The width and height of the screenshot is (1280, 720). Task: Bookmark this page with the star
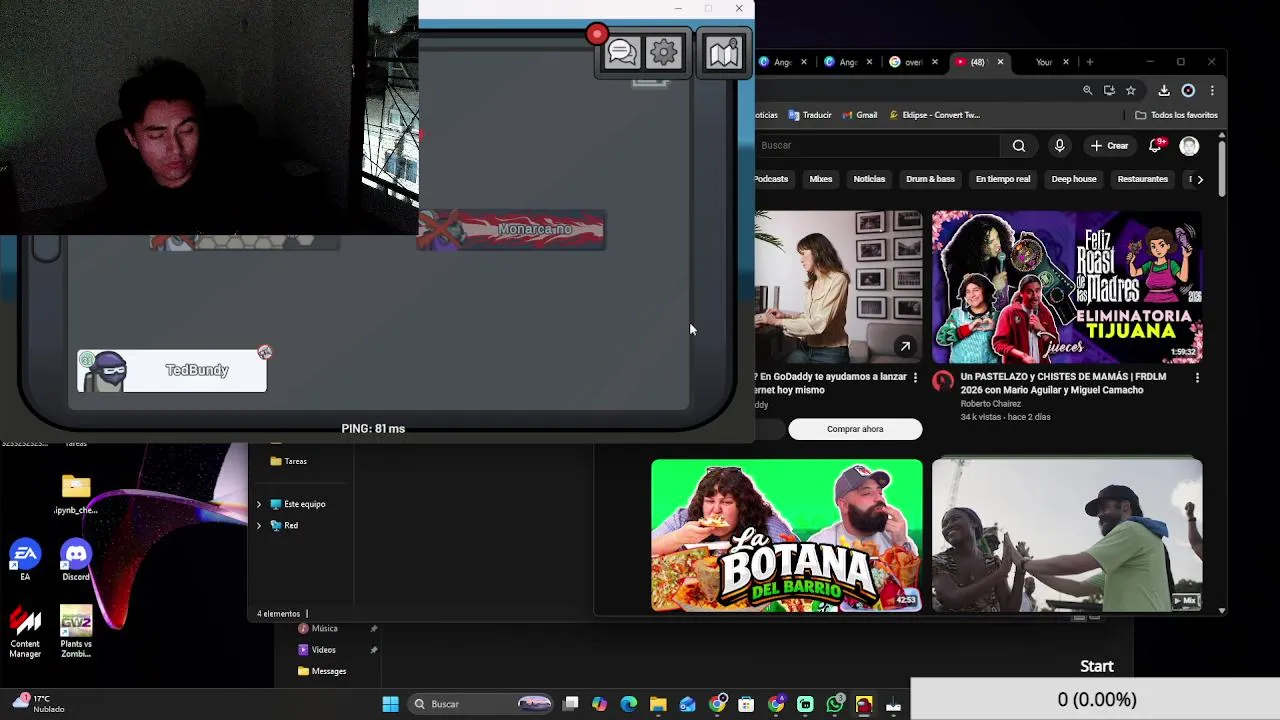tap(1131, 90)
